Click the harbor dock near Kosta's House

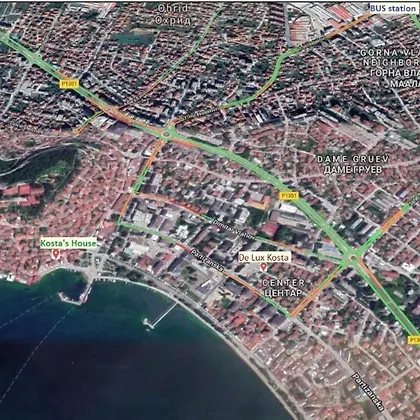click(75, 296)
